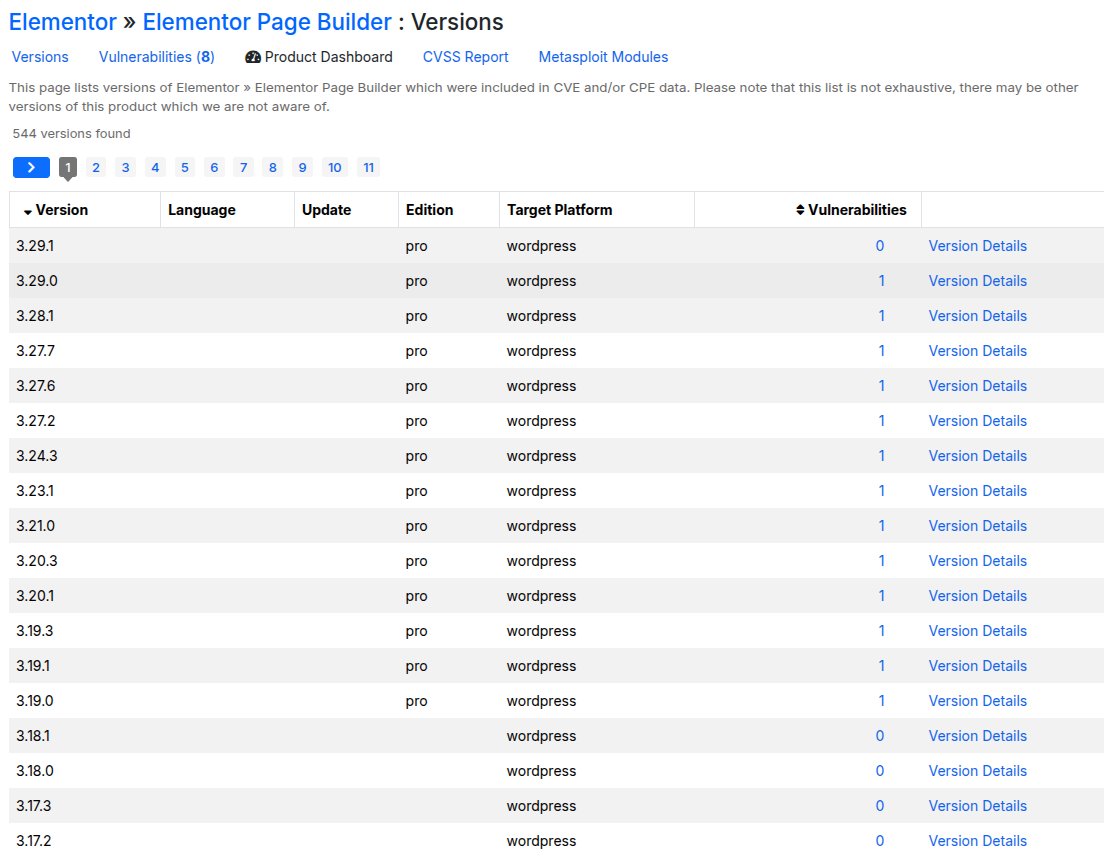Open Version Details for 3.19.3

pyautogui.click(x=977, y=631)
